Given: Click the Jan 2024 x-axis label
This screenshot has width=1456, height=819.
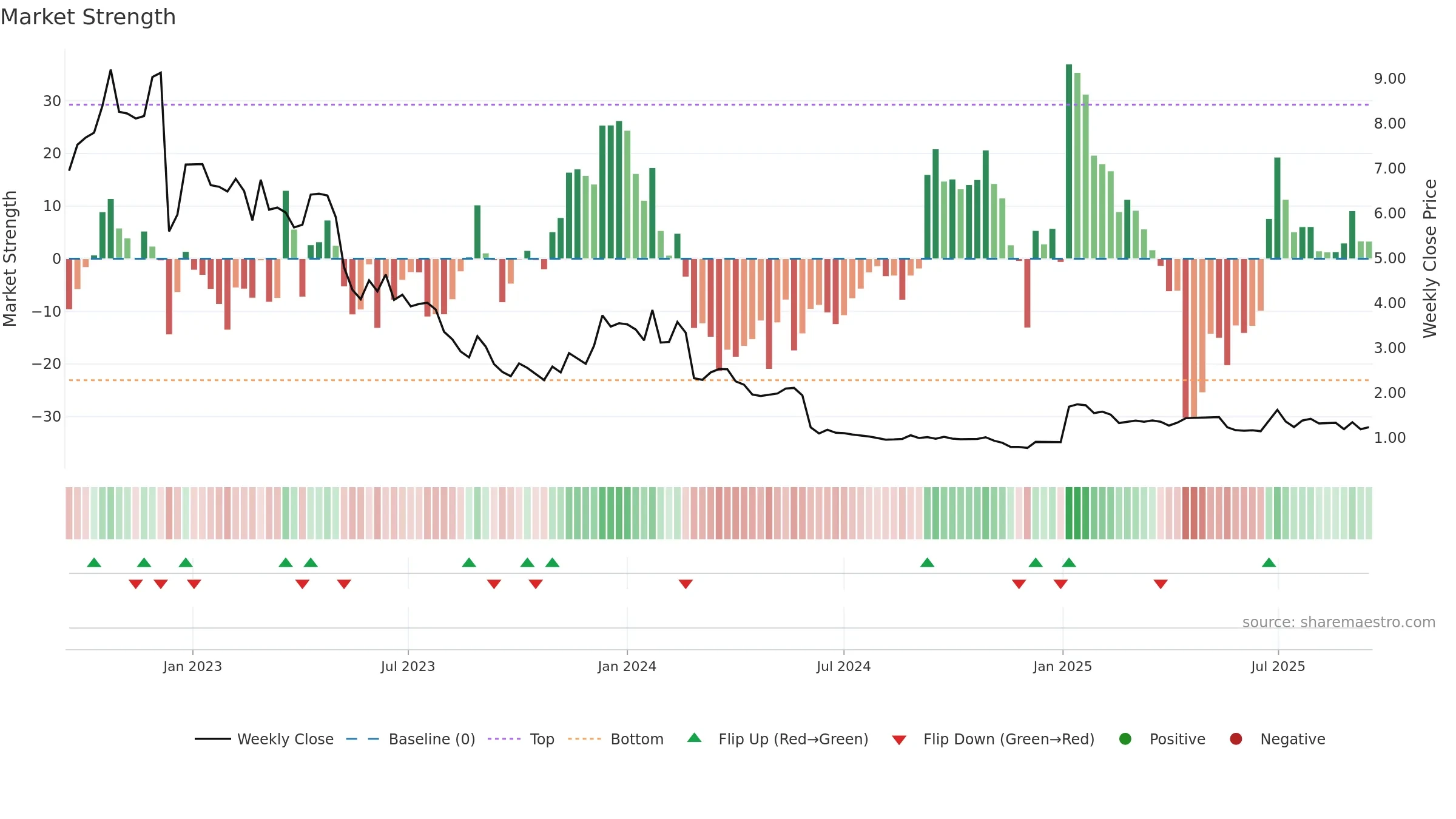Looking at the screenshot, I should point(627,667).
